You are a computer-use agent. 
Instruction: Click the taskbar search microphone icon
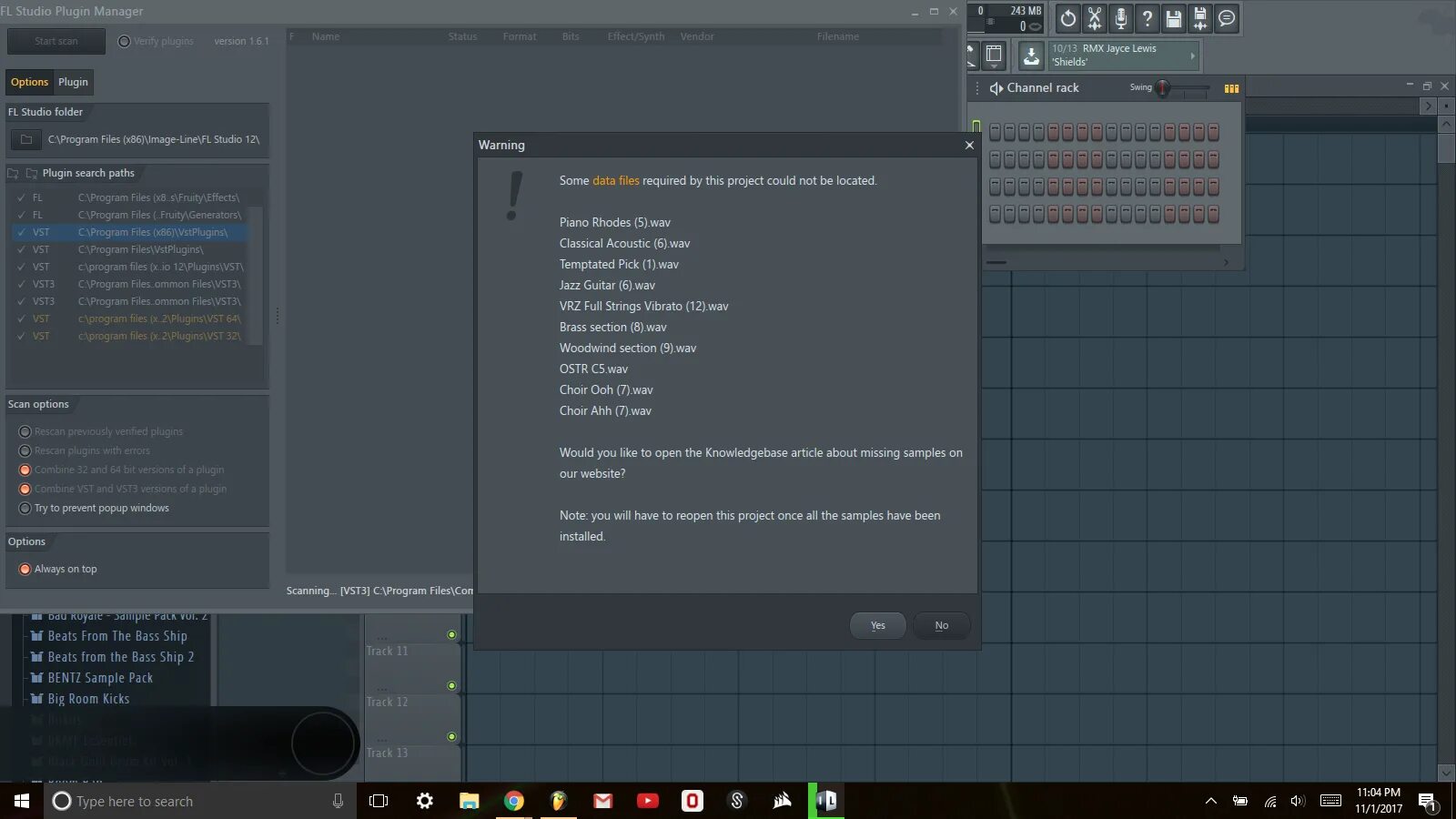tap(338, 801)
